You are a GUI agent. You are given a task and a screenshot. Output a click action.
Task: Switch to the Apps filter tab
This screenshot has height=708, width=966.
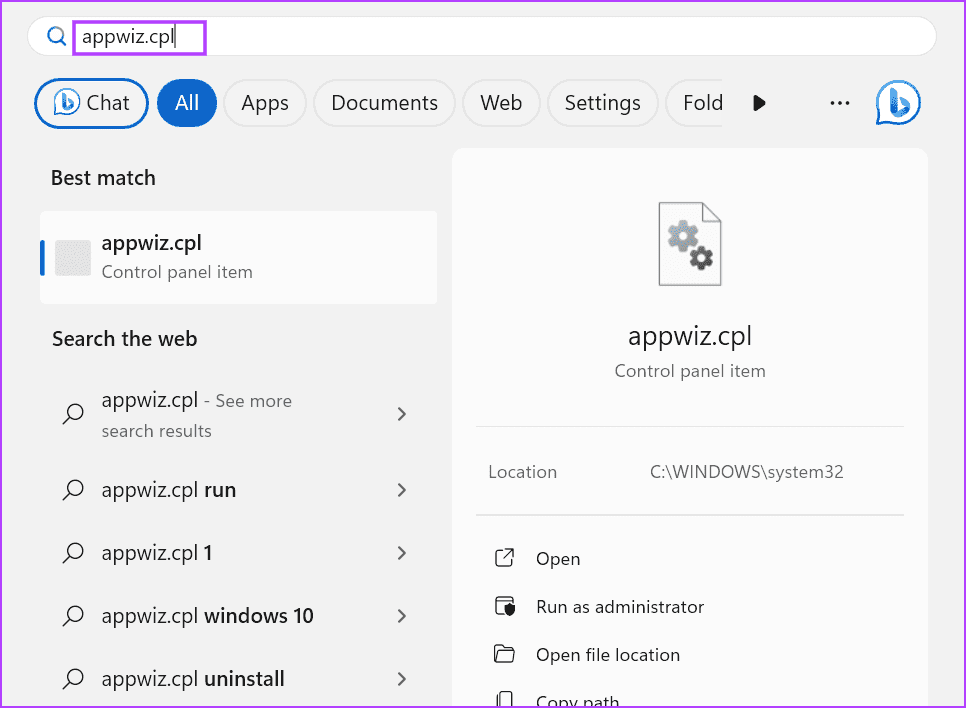click(x=265, y=103)
